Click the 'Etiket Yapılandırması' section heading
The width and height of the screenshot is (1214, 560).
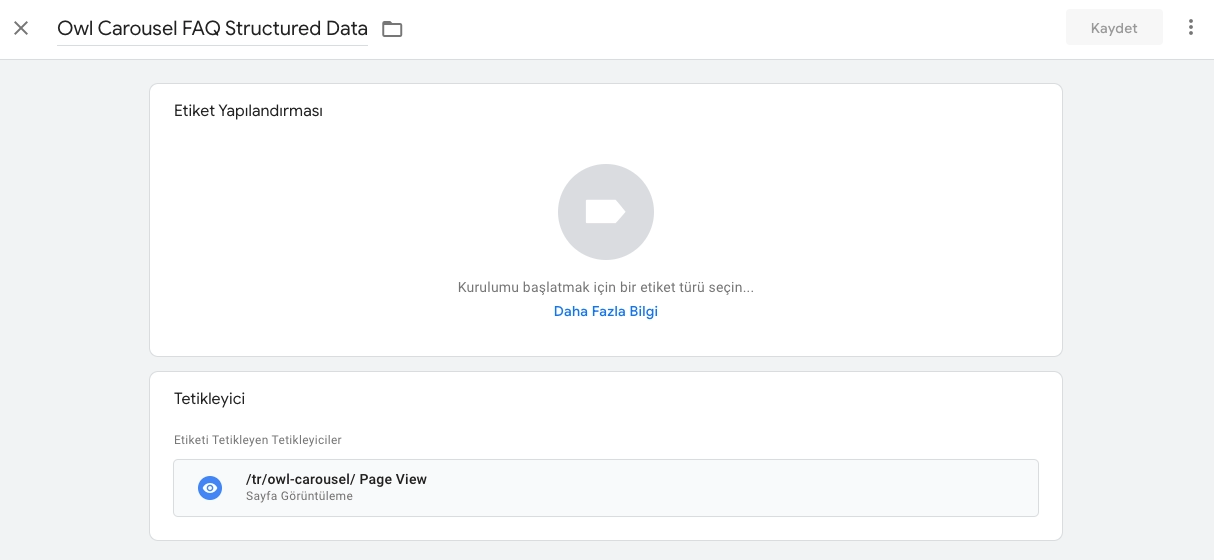(x=248, y=111)
